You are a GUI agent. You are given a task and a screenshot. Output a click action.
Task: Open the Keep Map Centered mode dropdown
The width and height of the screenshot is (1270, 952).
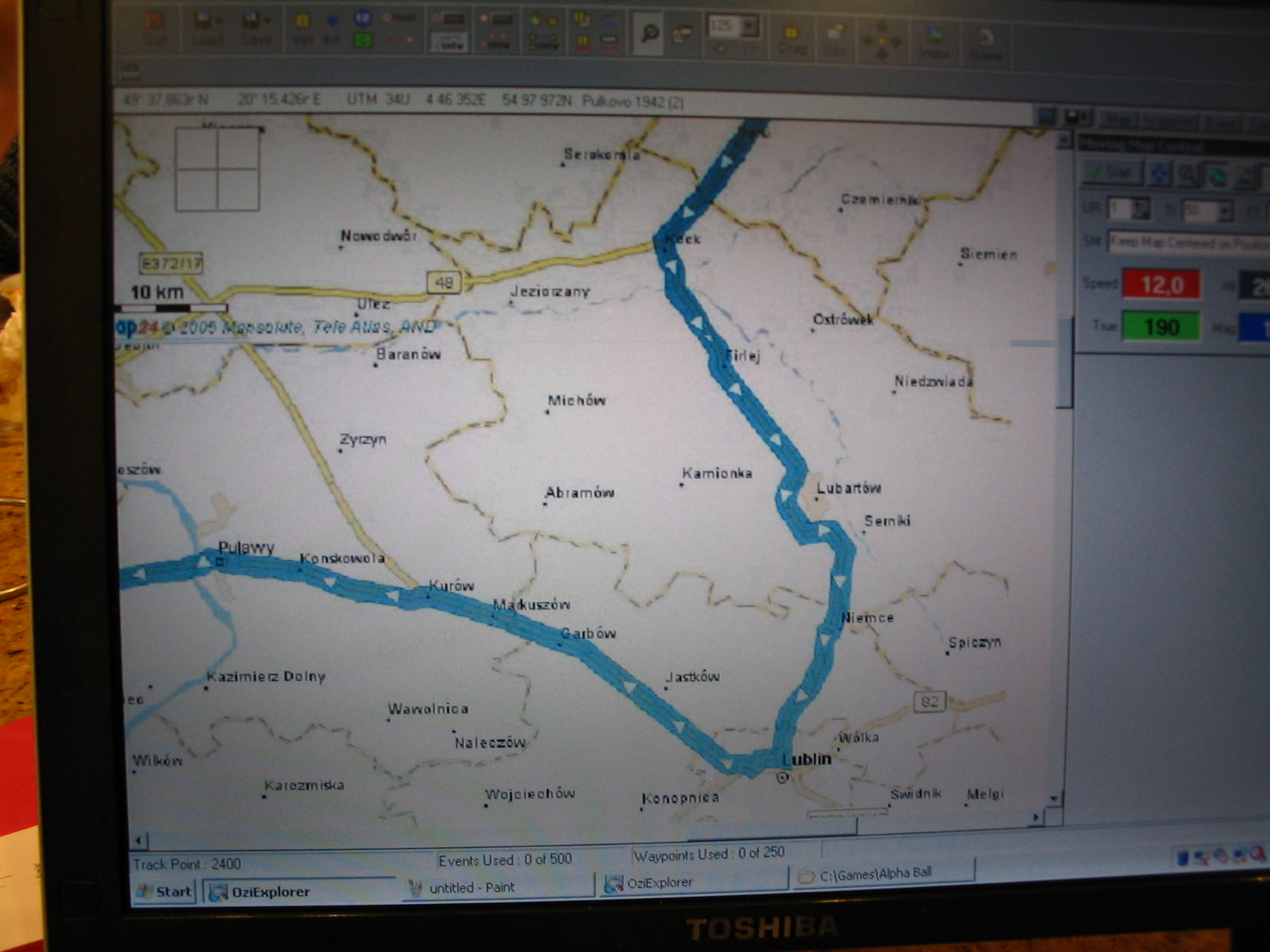1187,242
